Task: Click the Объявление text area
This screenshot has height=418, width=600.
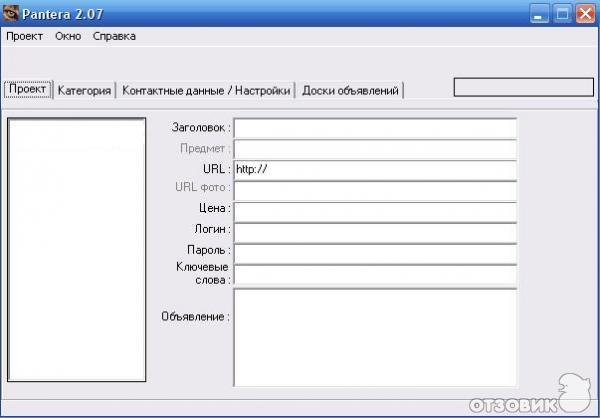Action: 375,337
